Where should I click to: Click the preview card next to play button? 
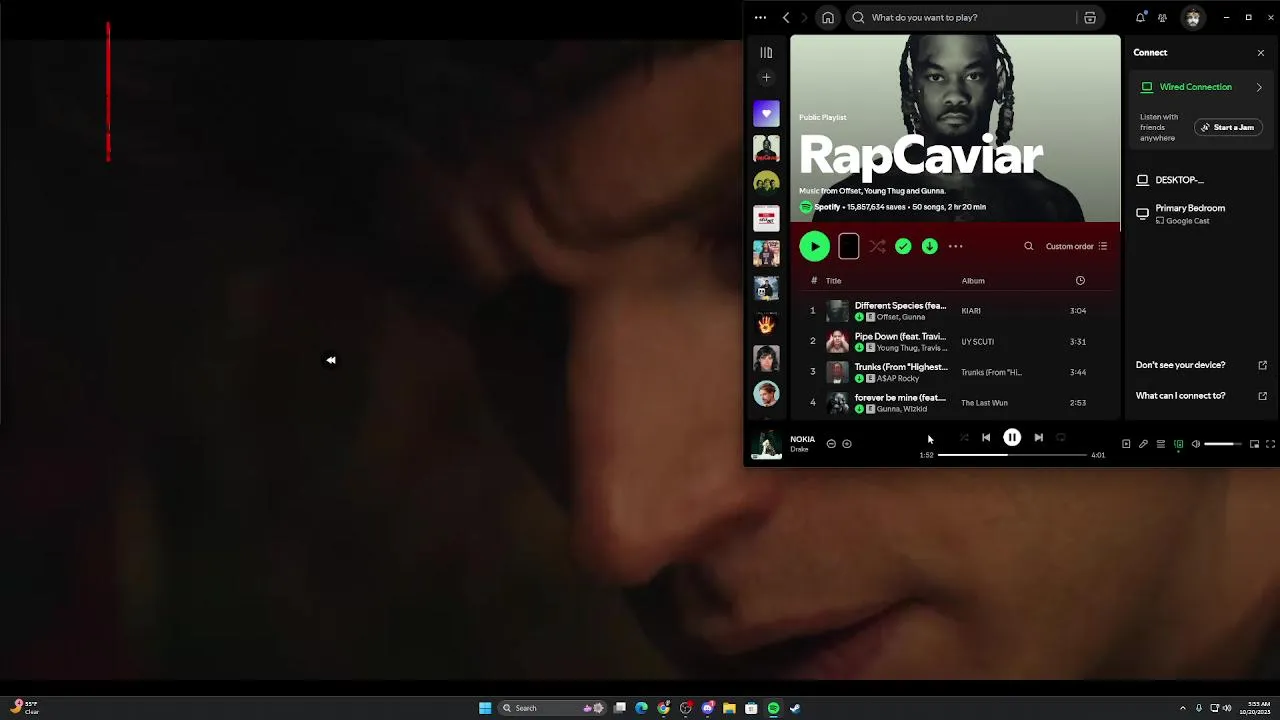coord(848,246)
